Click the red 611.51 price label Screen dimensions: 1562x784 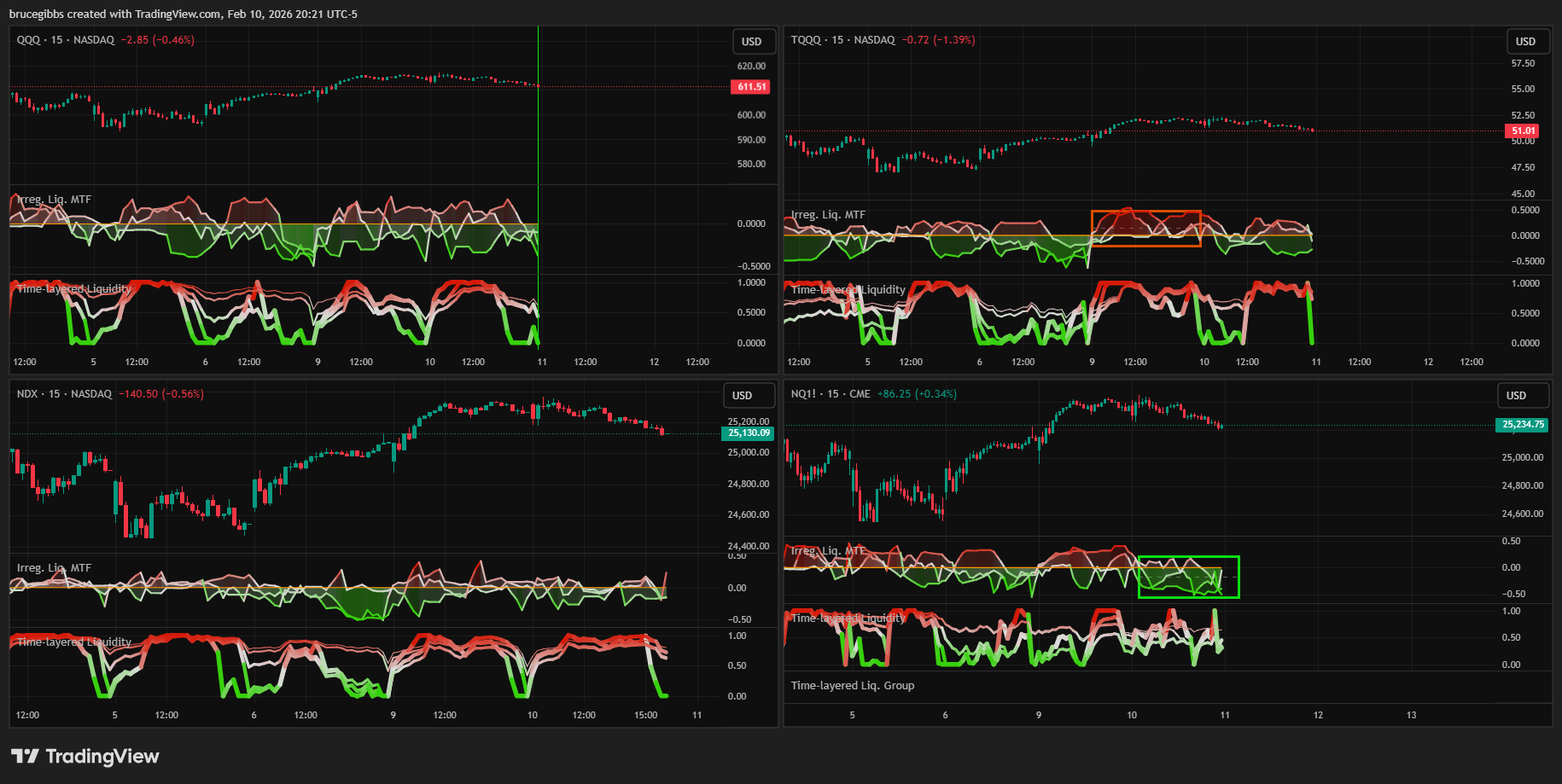[x=750, y=87]
